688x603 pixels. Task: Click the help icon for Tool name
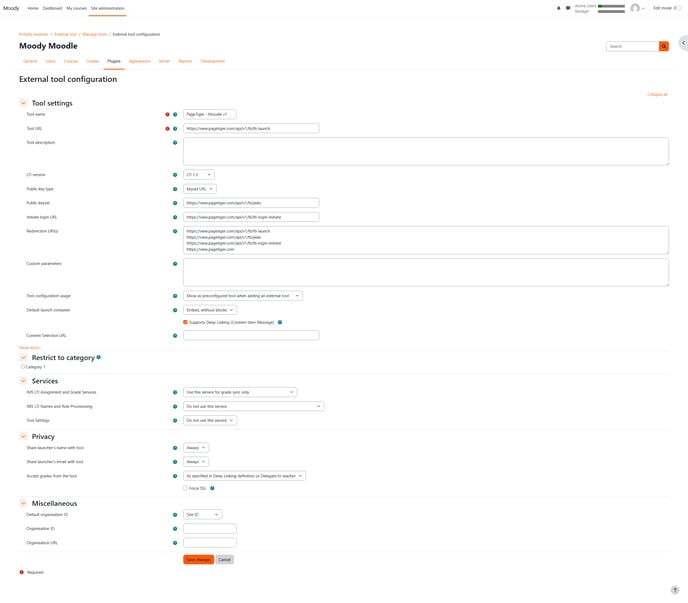point(175,115)
